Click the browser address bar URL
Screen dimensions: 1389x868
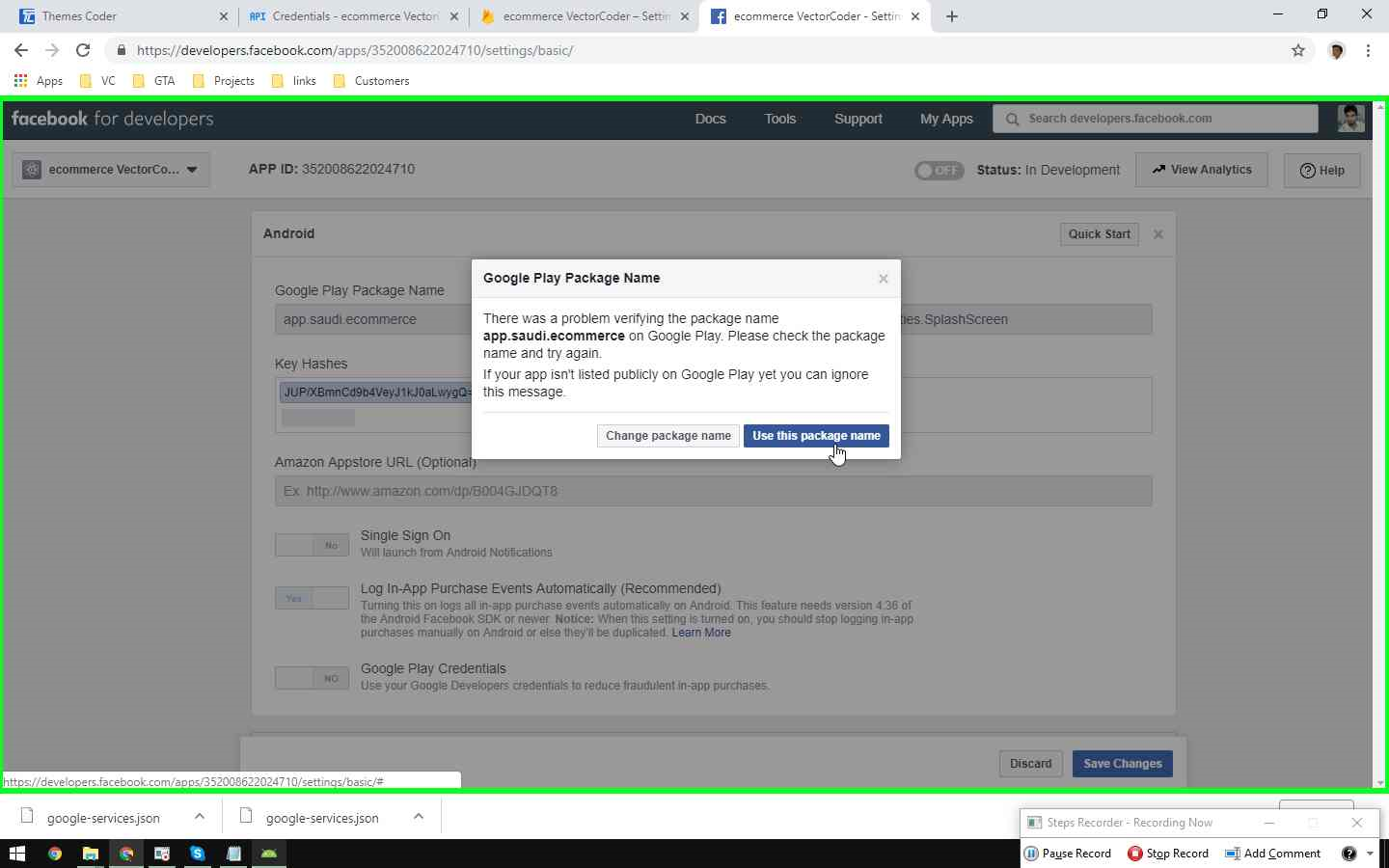click(x=355, y=50)
